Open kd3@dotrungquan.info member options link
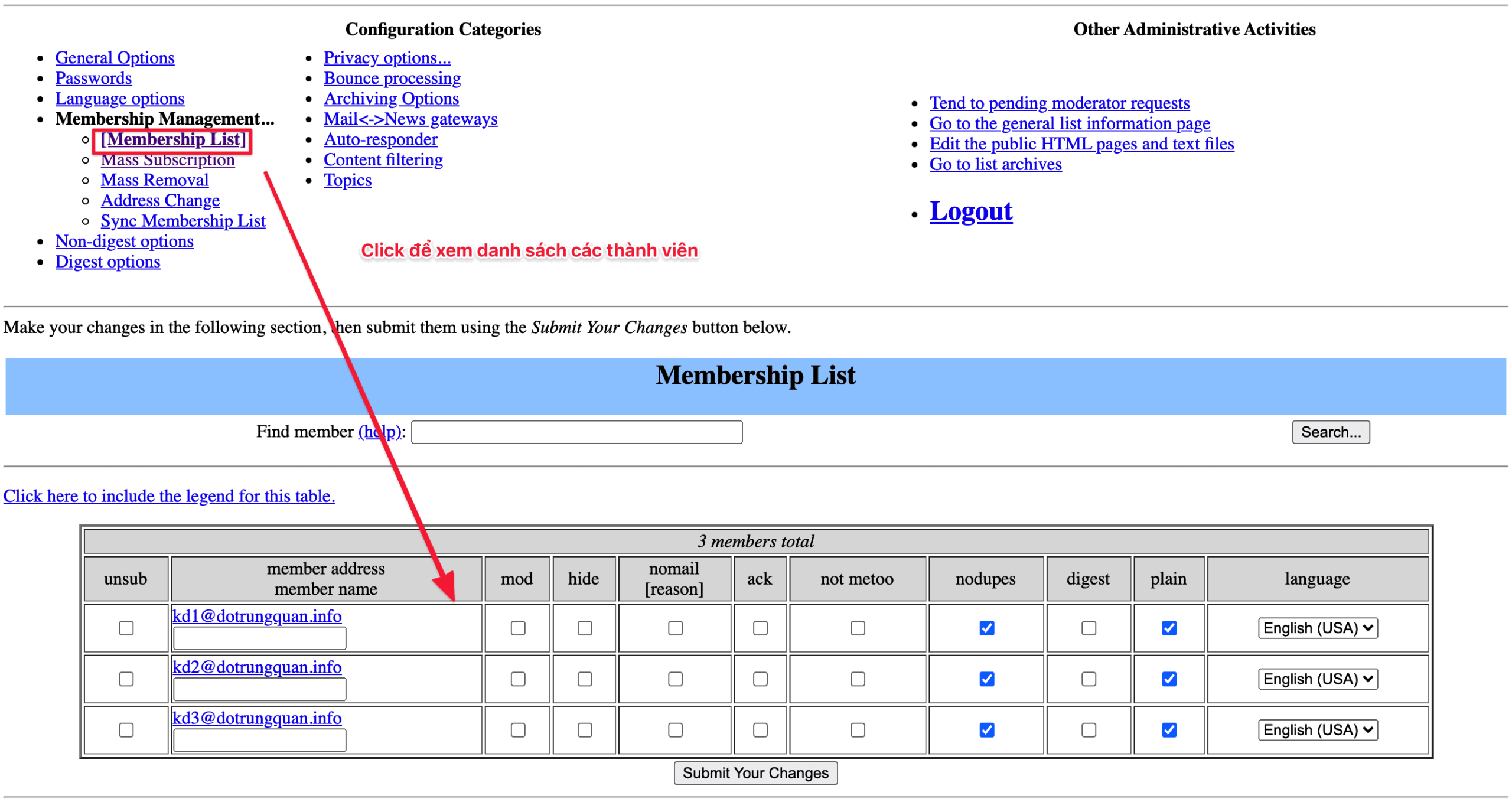Screen dimensions: 1512x802 point(256,718)
